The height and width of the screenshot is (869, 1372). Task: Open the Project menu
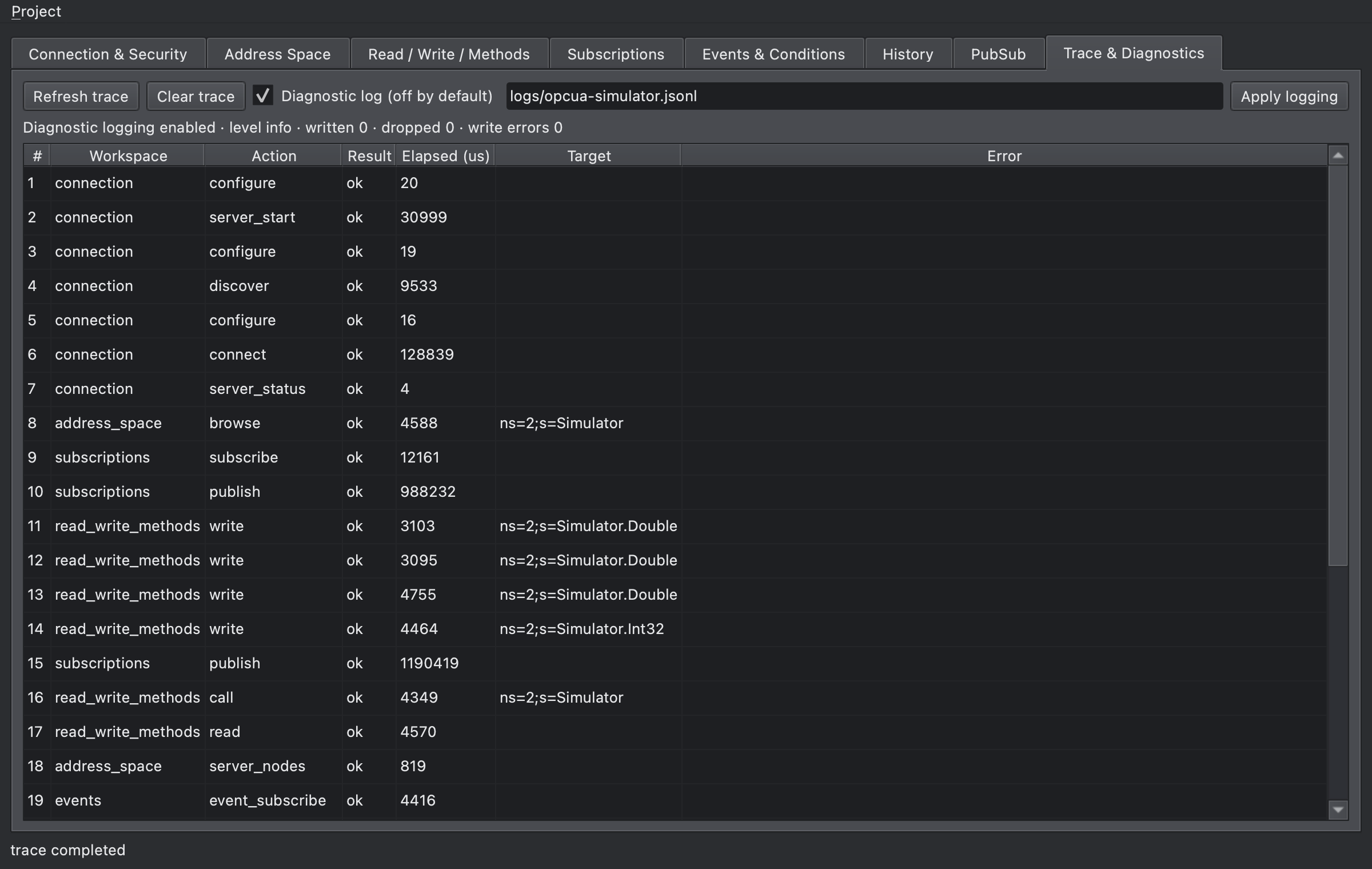pyautogui.click(x=36, y=11)
